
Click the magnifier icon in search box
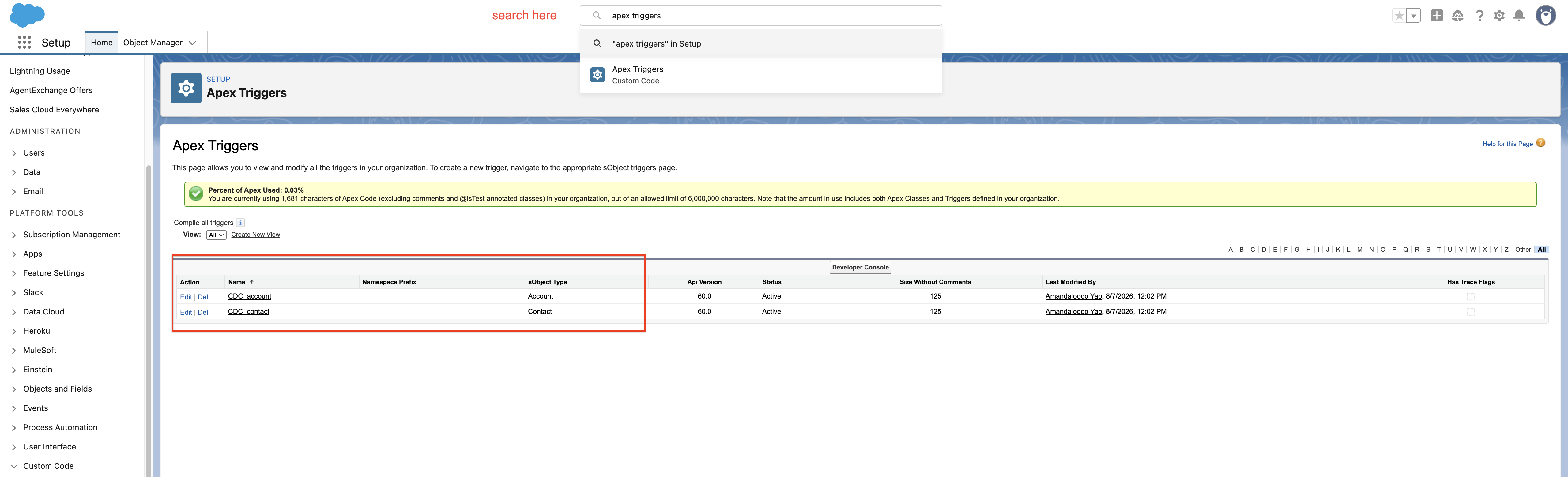click(597, 15)
